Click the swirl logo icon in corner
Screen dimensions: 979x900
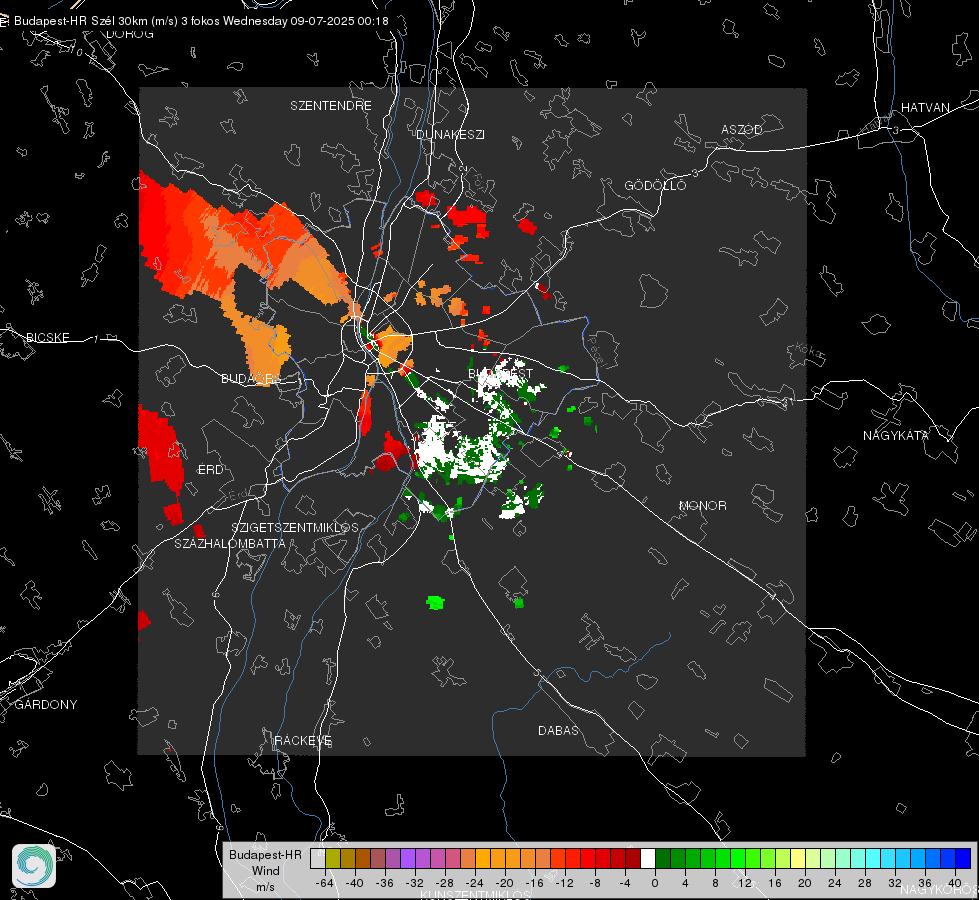(x=34, y=866)
